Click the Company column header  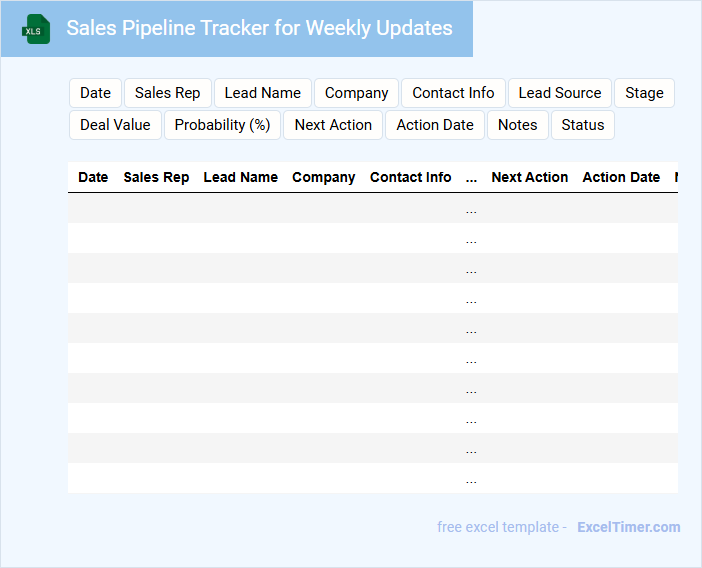[x=323, y=177]
